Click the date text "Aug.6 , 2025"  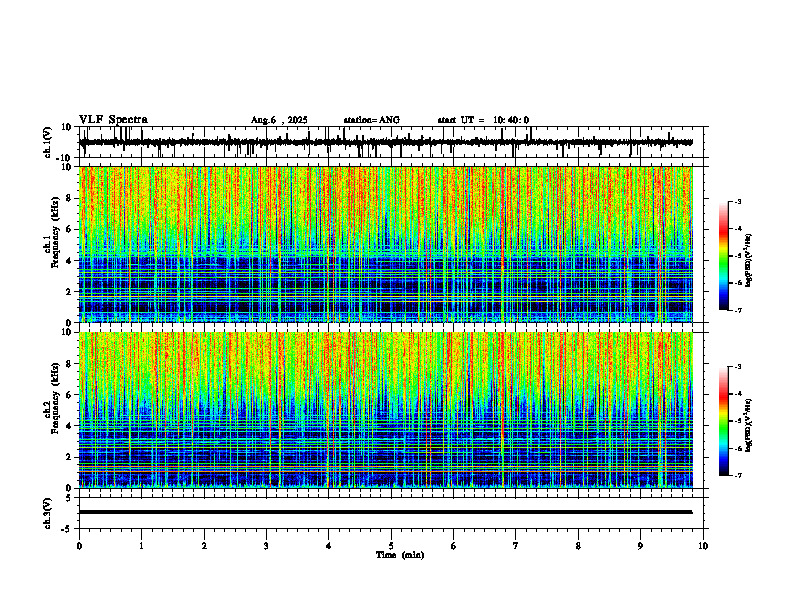279,120
